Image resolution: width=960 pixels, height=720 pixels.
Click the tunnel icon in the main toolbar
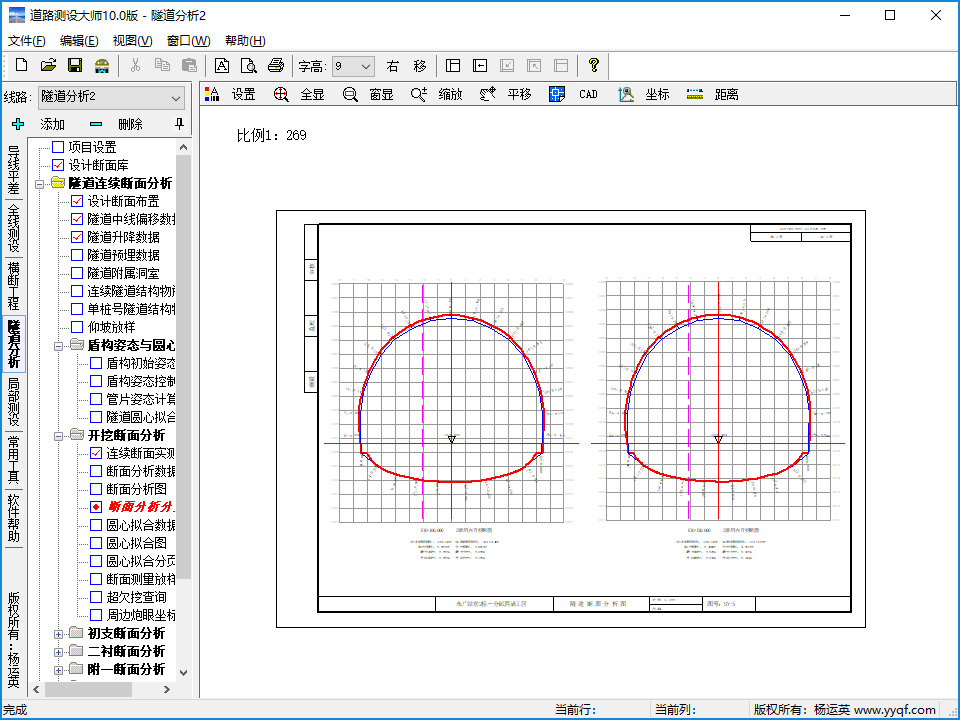click(x=102, y=66)
